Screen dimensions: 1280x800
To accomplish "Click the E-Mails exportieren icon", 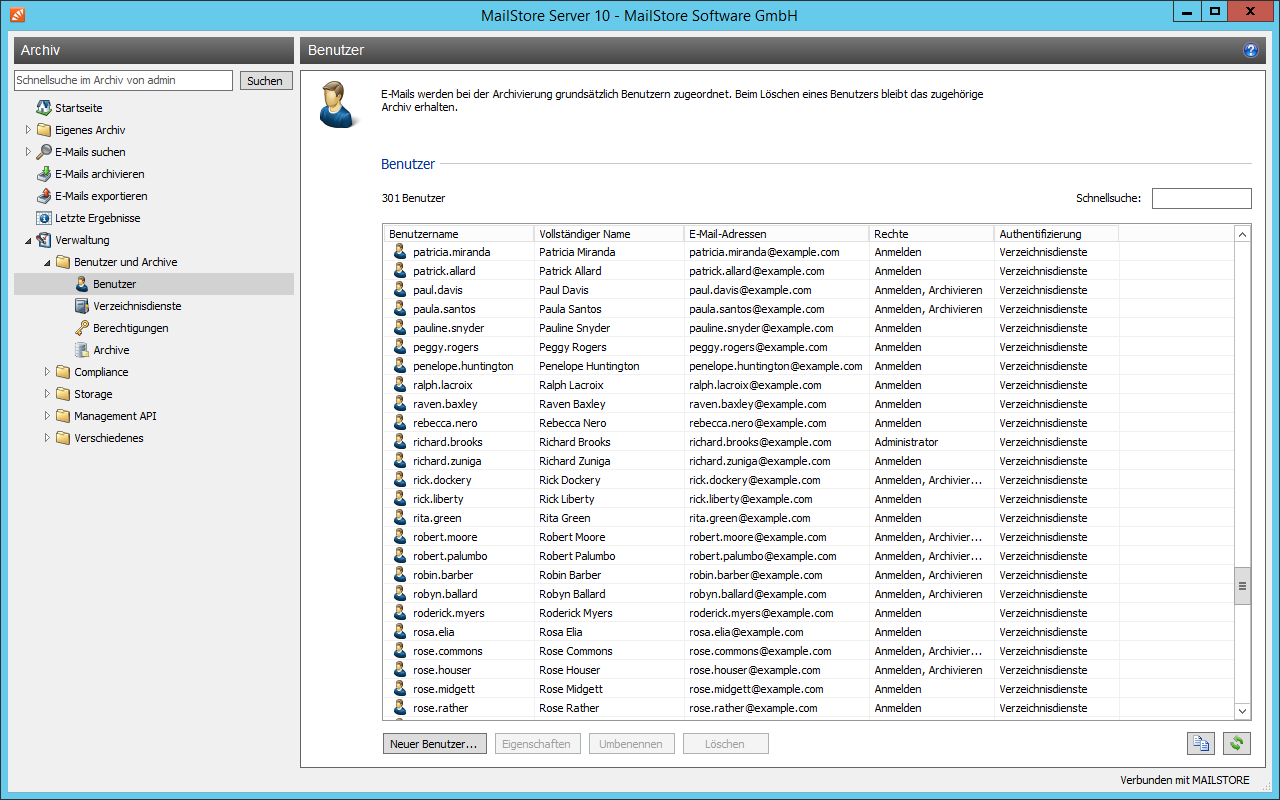I will pos(43,196).
